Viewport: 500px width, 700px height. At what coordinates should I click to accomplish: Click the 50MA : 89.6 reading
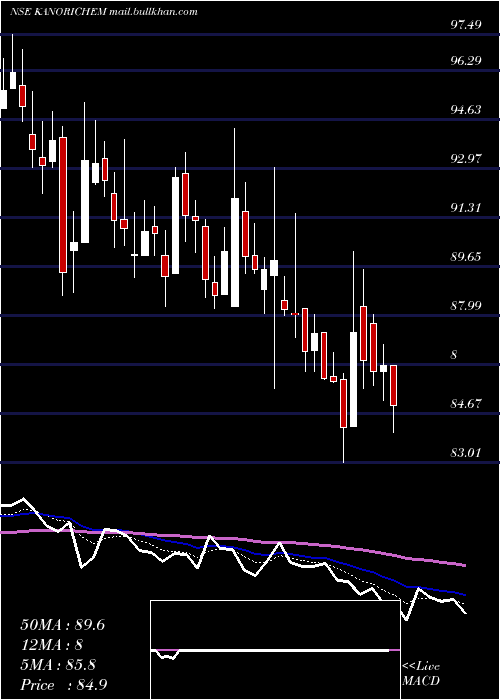click(x=62, y=625)
